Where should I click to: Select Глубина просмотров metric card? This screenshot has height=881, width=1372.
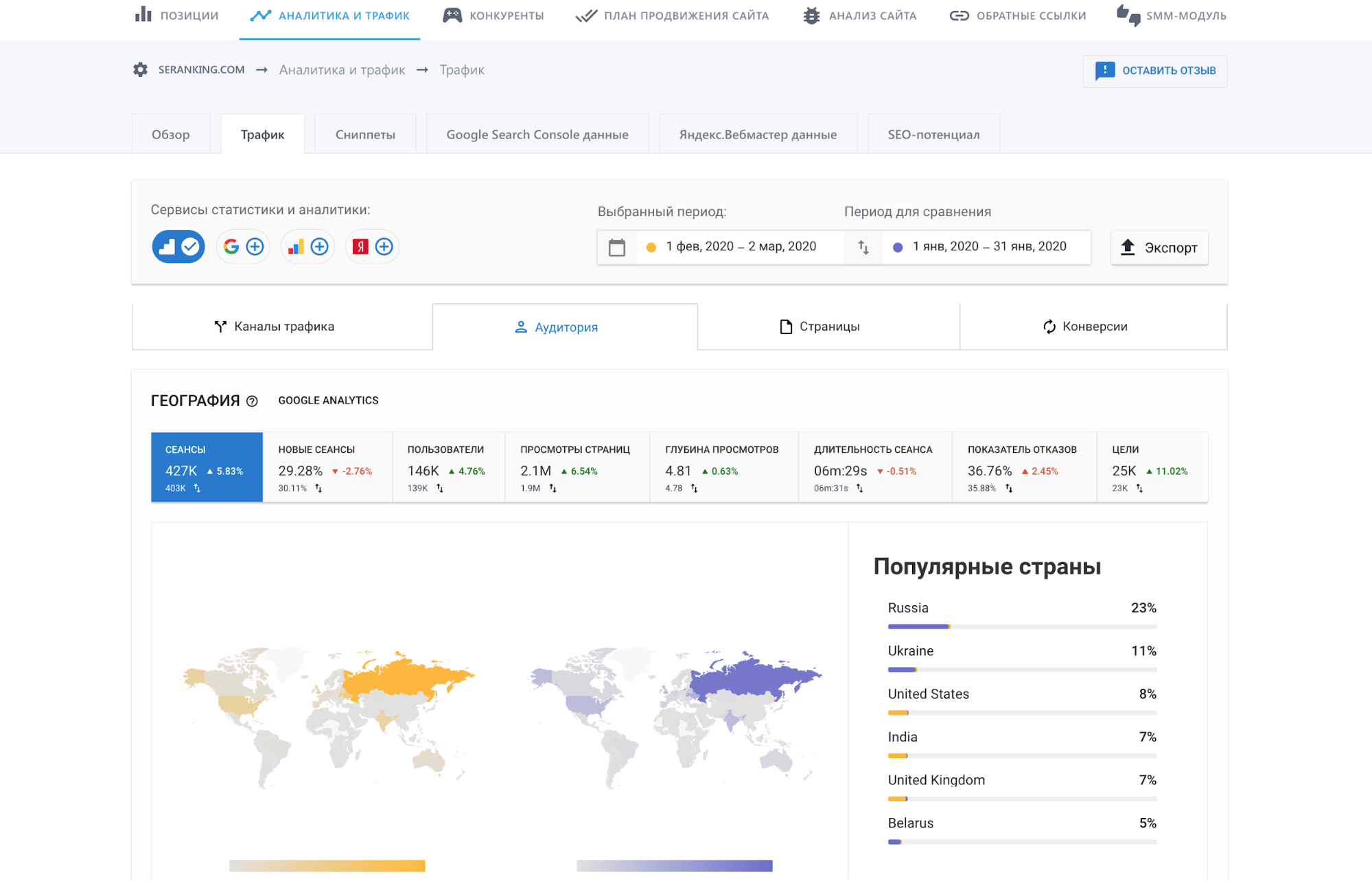[x=724, y=467]
